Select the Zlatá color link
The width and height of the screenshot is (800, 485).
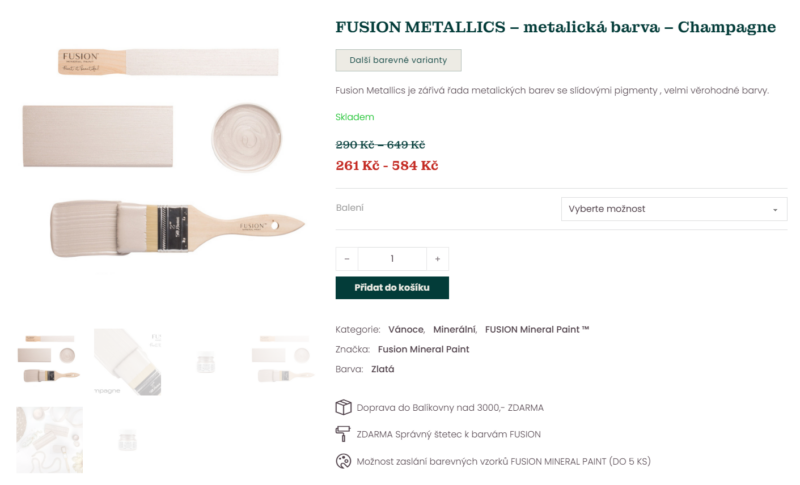click(382, 369)
